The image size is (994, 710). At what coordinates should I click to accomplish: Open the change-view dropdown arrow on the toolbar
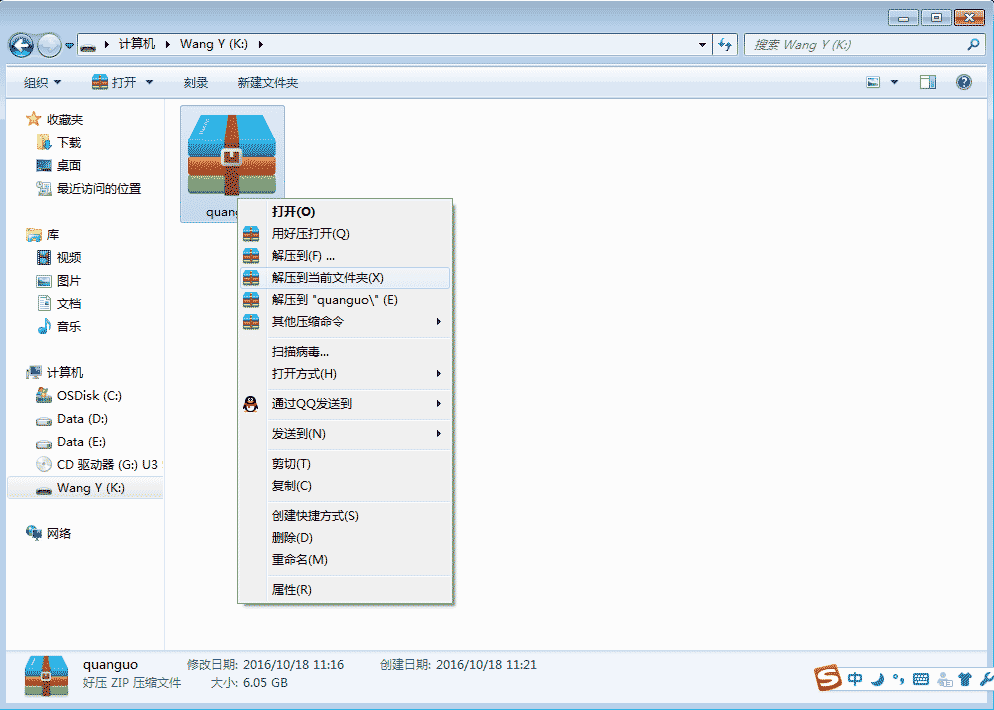pos(894,82)
